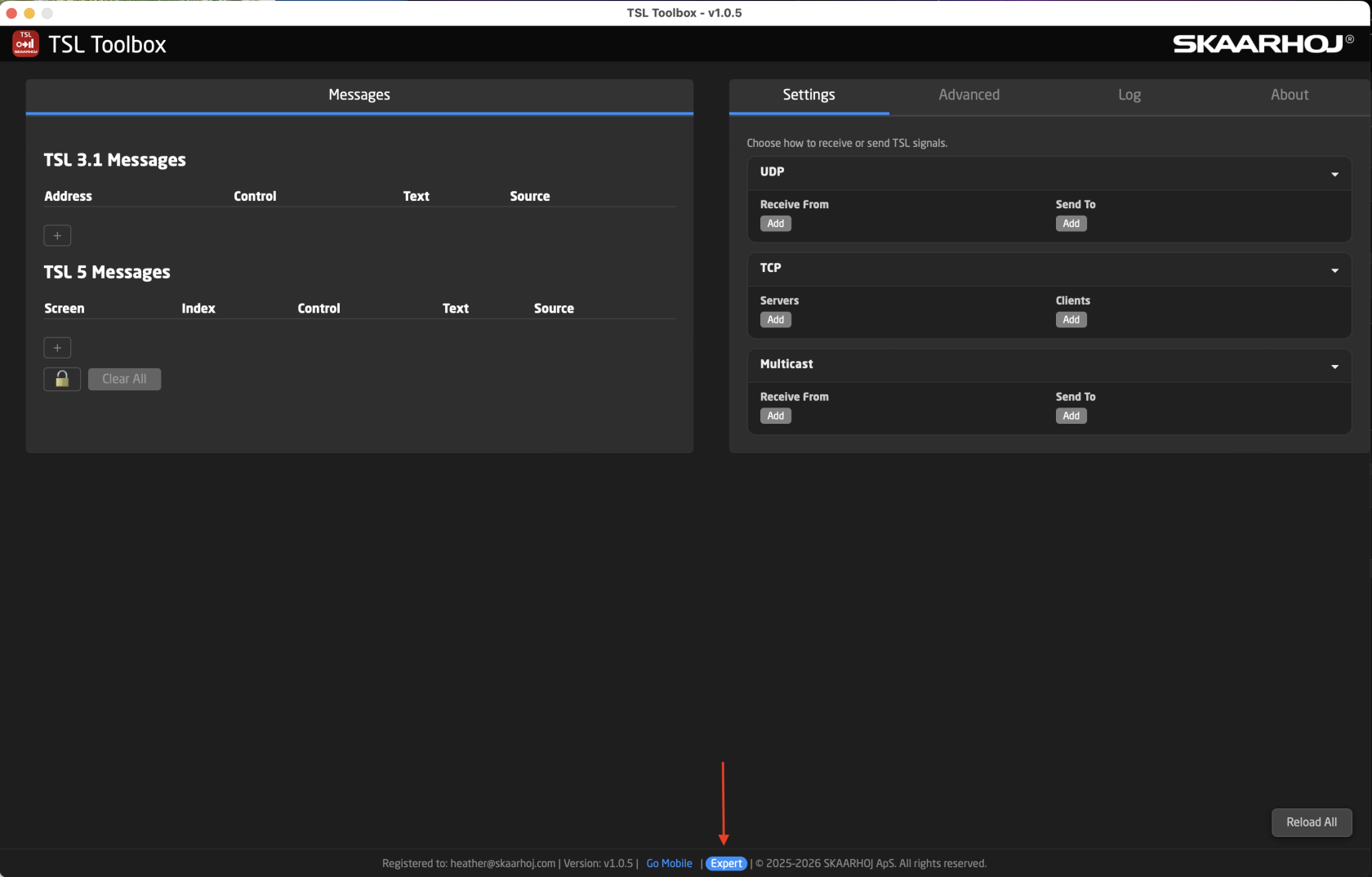Viewport: 1372px width, 877px height.
Task: Add a Multicast Receive From entry
Action: [x=776, y=416]
